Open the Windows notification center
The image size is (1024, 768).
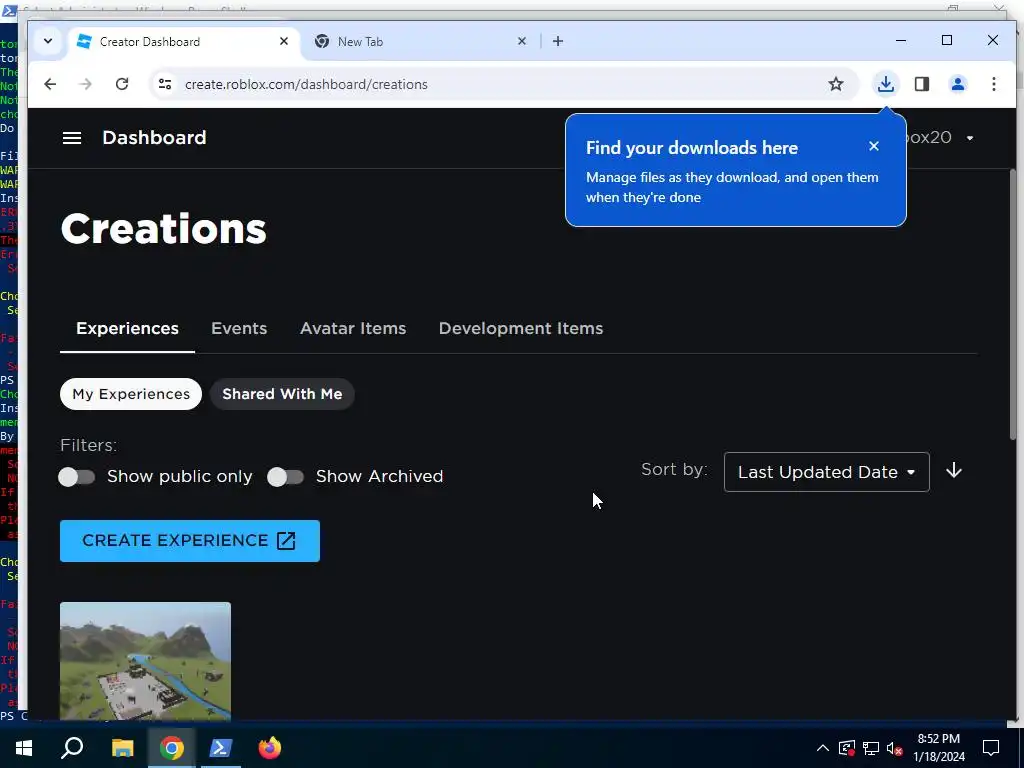(x=991, y=748)
